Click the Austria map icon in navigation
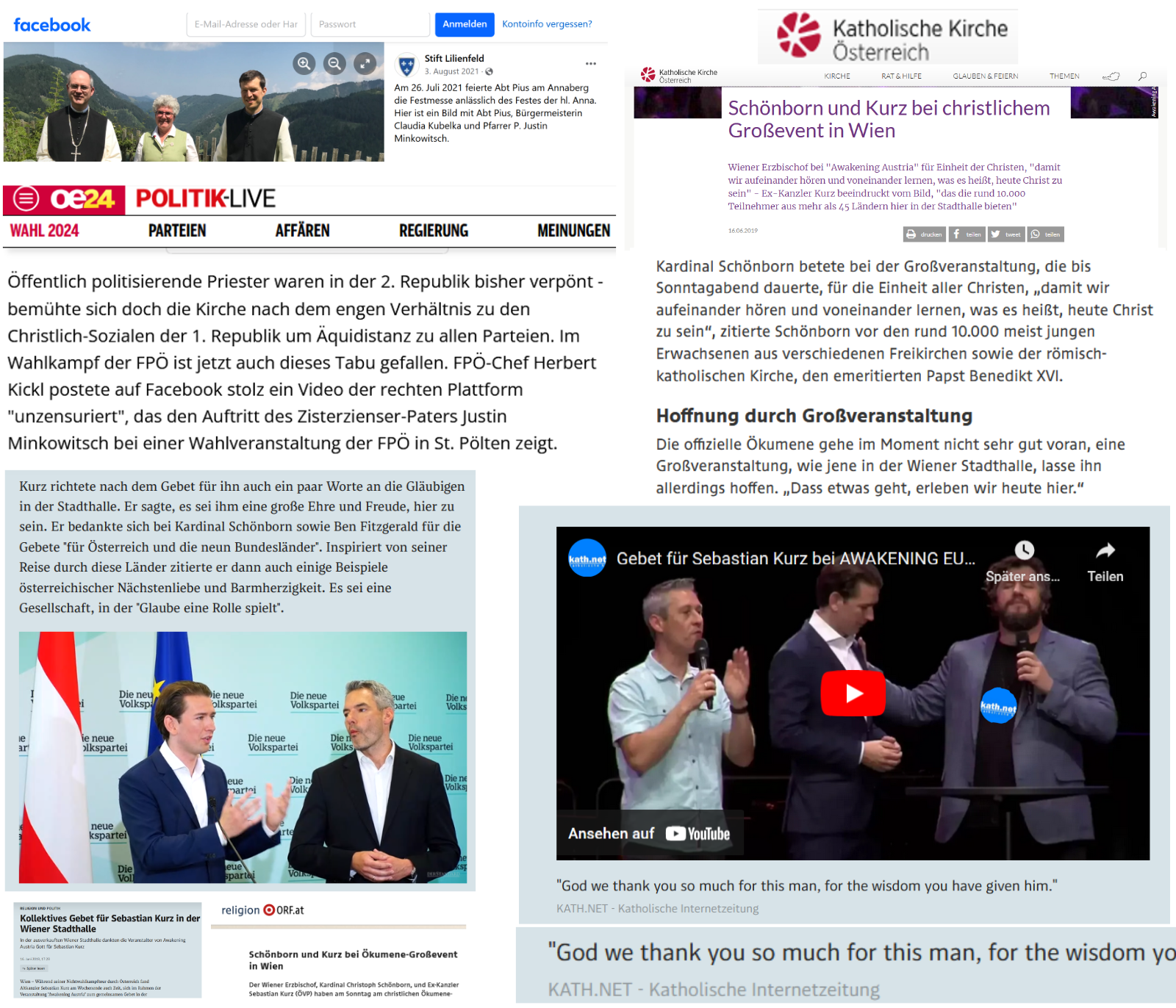This screenshot has width=1176, height=1008. tap(1111, 76)
